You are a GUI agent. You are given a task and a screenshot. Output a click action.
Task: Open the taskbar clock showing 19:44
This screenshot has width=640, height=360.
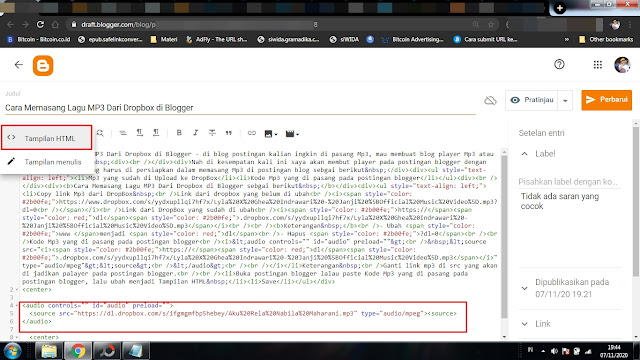(614, 351)
